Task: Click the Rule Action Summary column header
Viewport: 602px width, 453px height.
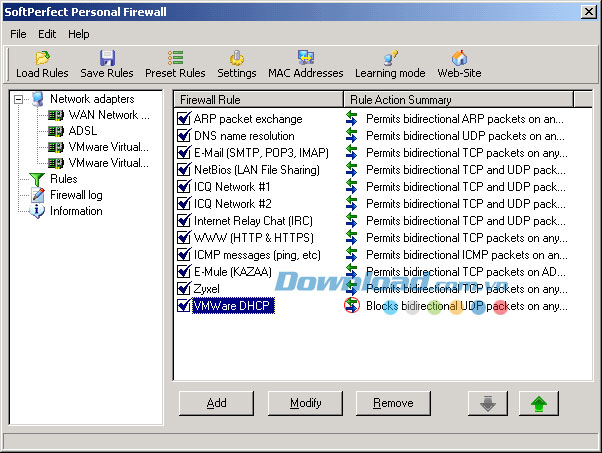Action: tap(458, 100)
